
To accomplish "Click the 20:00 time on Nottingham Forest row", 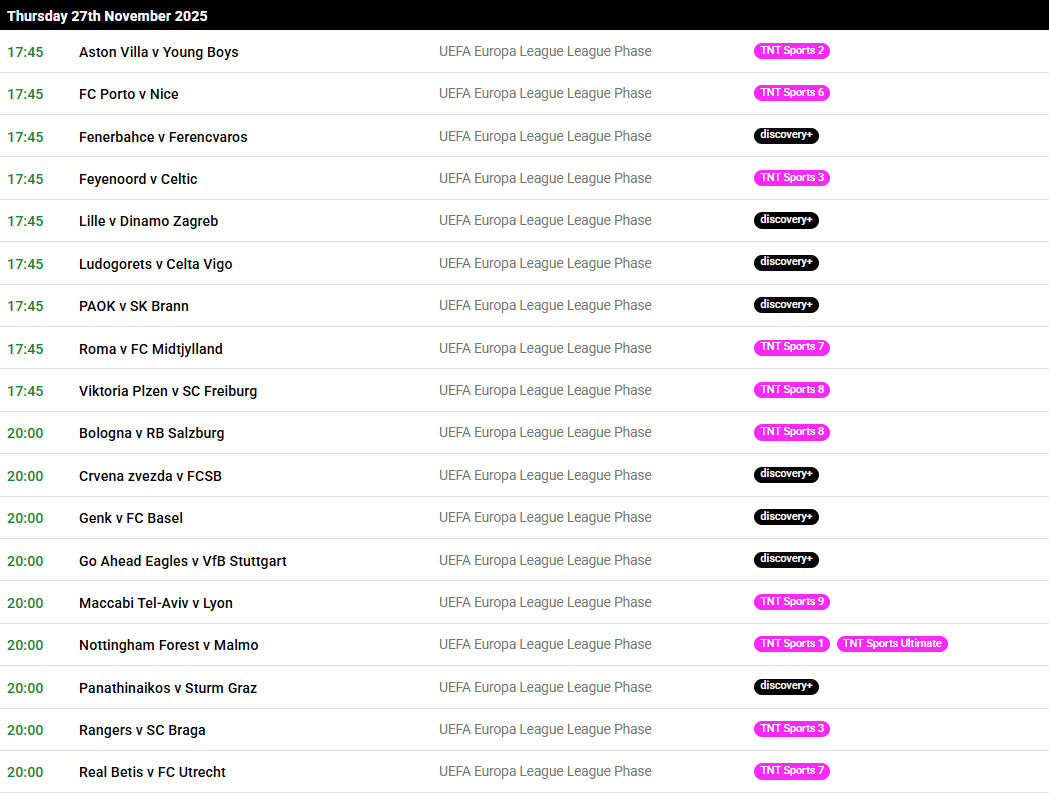I will (25, 646).
